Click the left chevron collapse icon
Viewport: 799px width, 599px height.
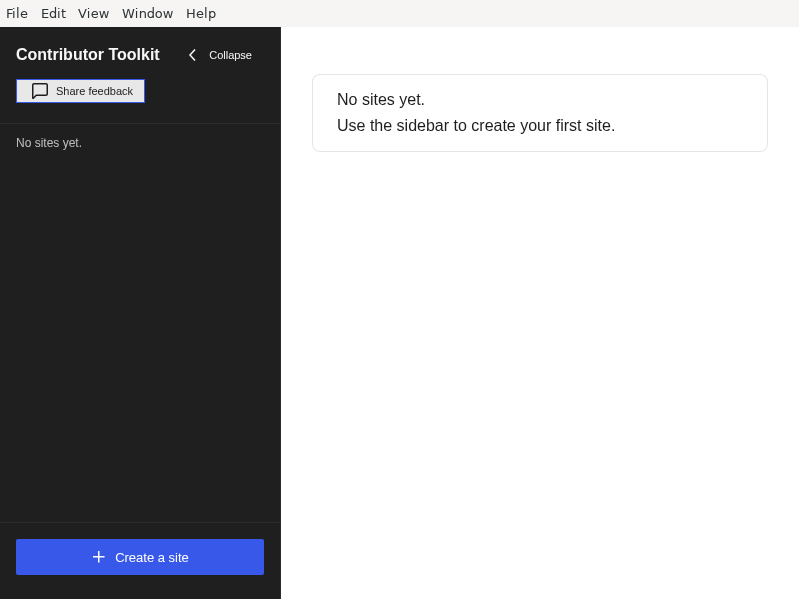(192, 55)
